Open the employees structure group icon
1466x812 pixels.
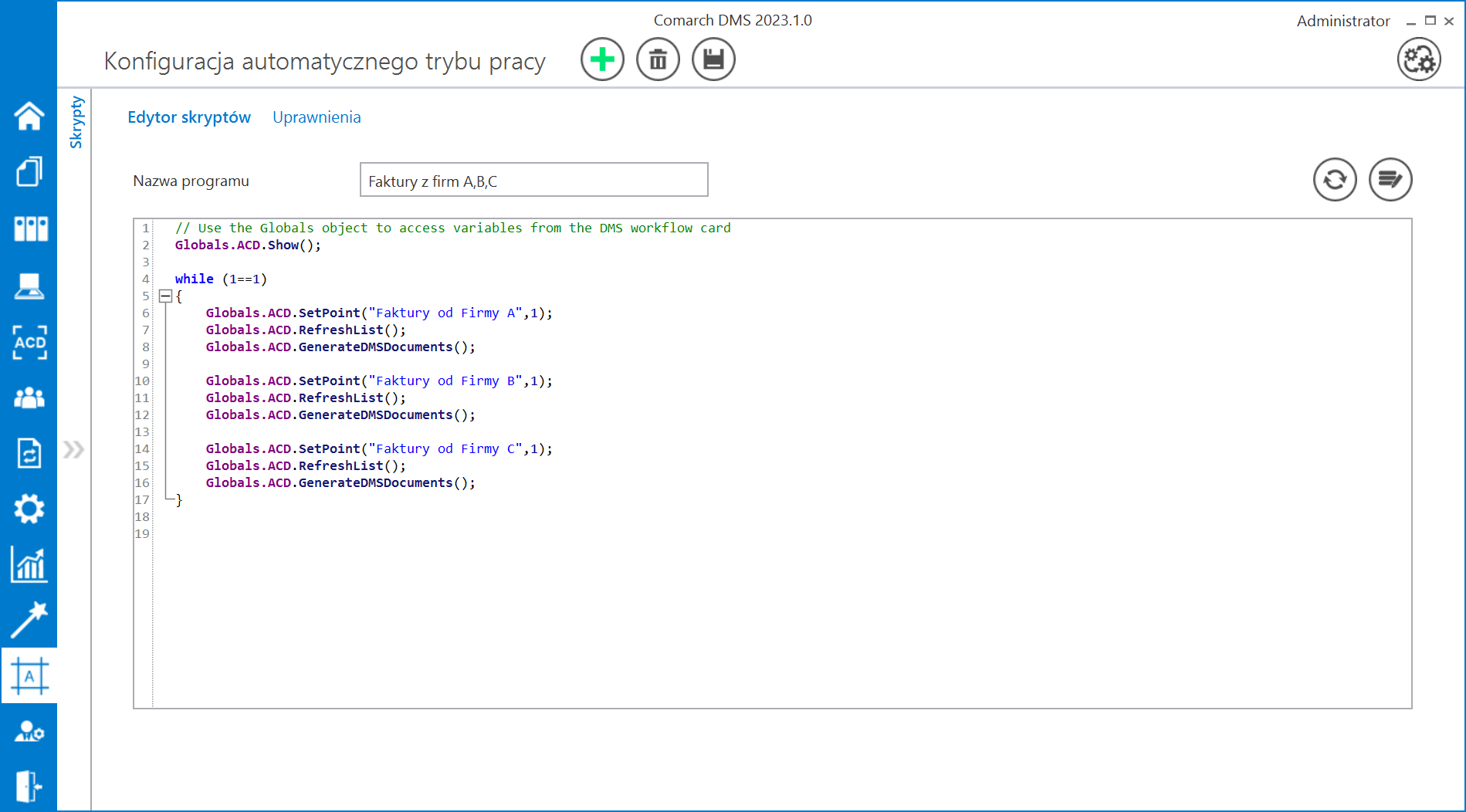[29, 398]
